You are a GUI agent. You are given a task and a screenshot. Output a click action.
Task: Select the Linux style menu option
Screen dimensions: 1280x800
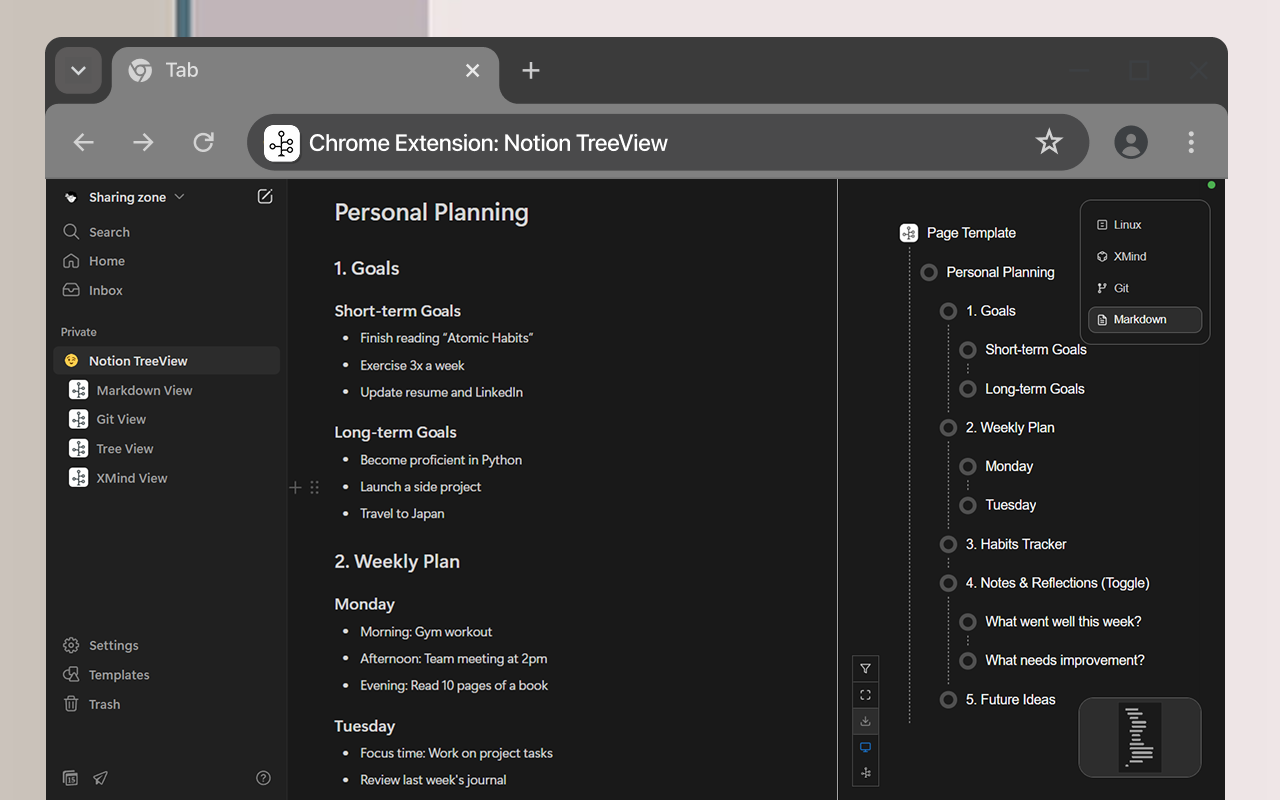click(x=1145, y=225)
